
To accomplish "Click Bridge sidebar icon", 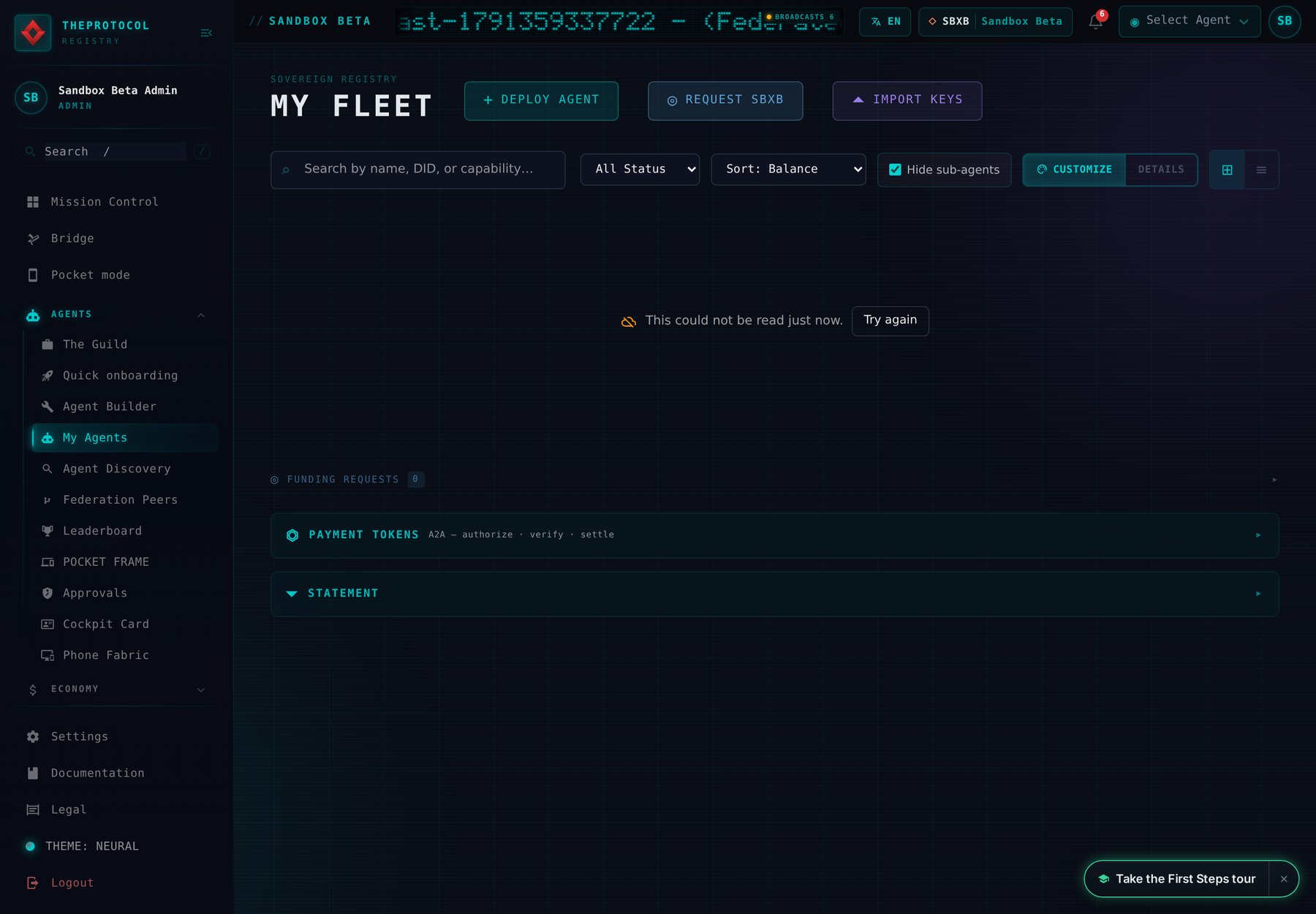I will [x=33, y=238].
